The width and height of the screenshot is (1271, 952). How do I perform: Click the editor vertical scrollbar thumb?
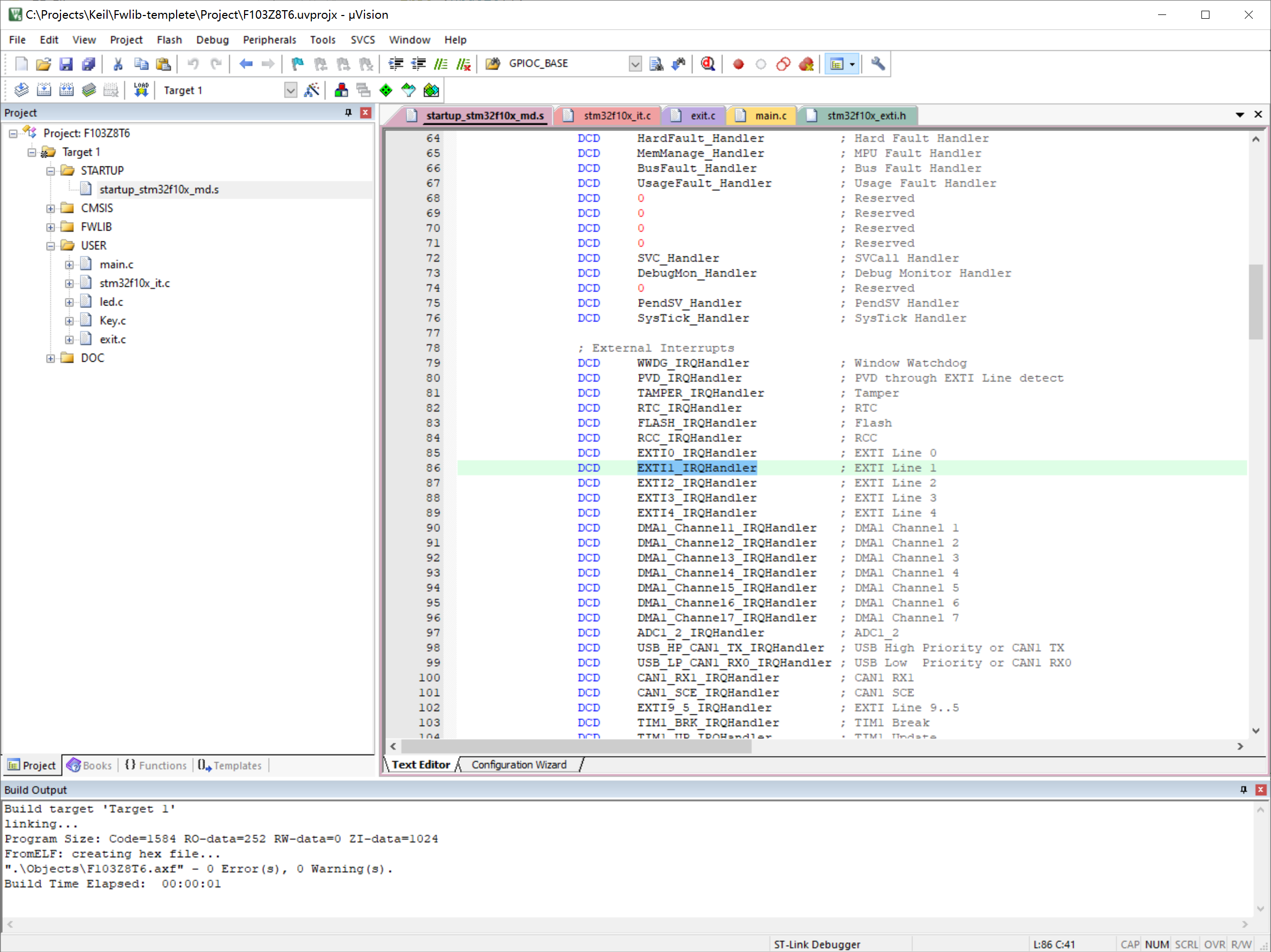point(1255,301)
